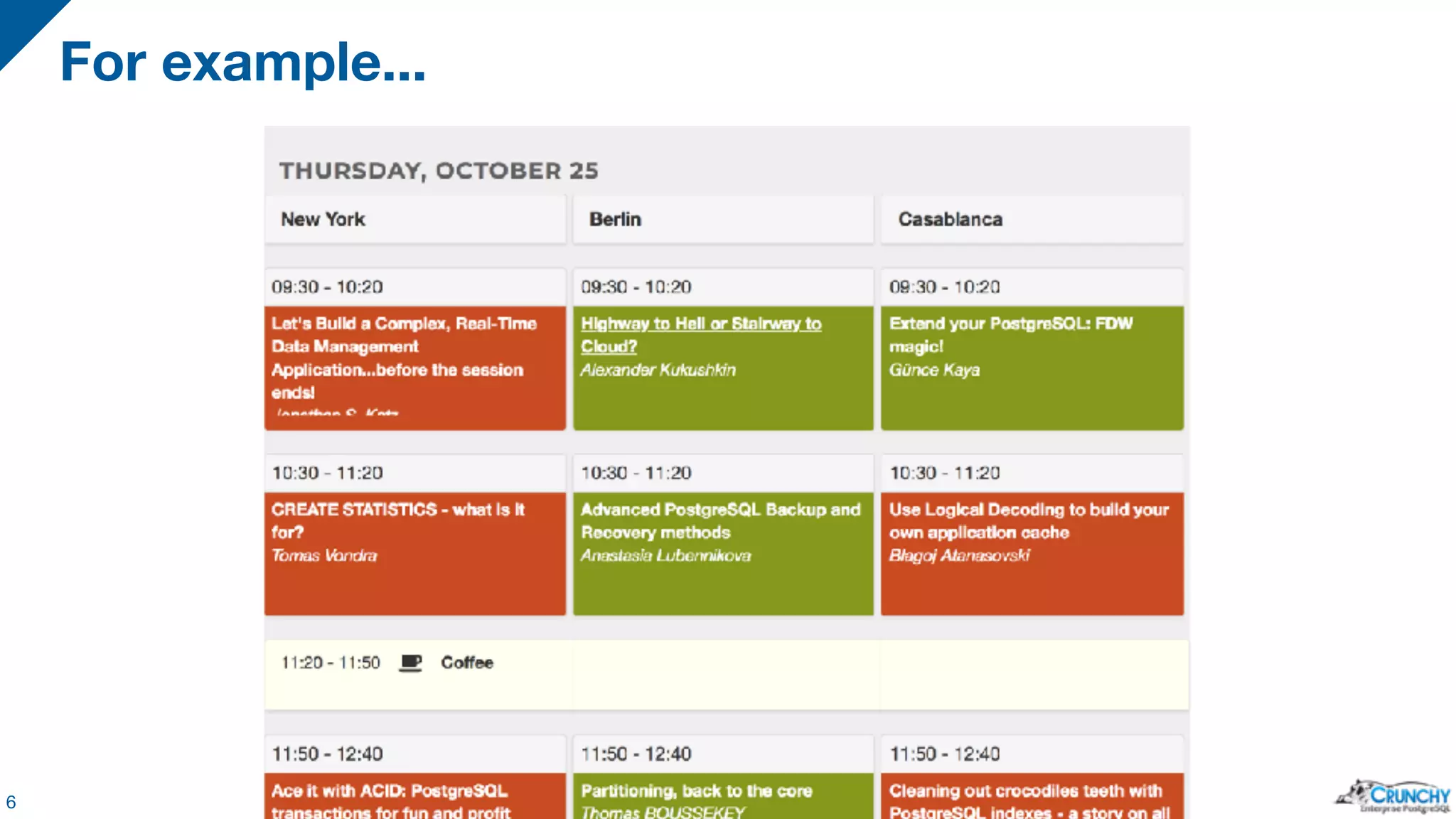Select the Casablanca room header
The width and height of the screenshot is (1456, 819).
[x=1032, y=220]
